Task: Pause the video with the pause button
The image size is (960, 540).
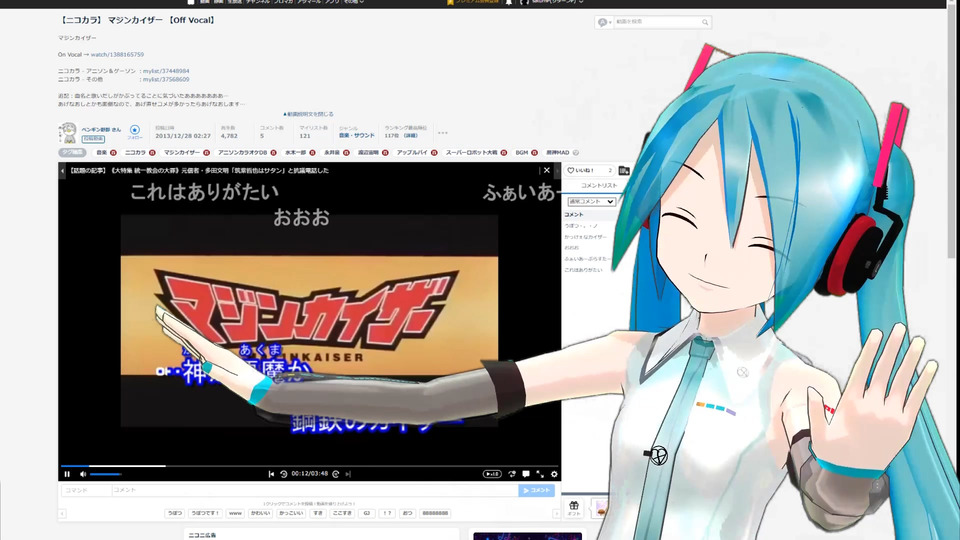Action: point(67,474)
